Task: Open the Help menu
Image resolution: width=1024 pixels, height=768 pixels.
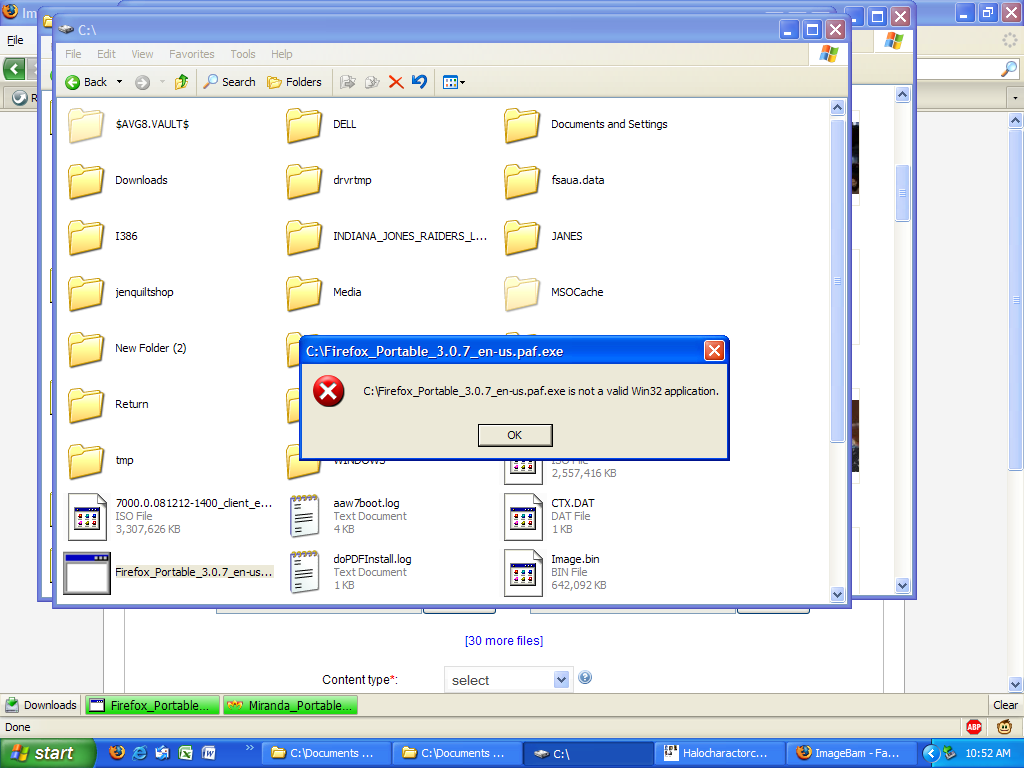Action: pyautogui.click(x=281, y=54)
